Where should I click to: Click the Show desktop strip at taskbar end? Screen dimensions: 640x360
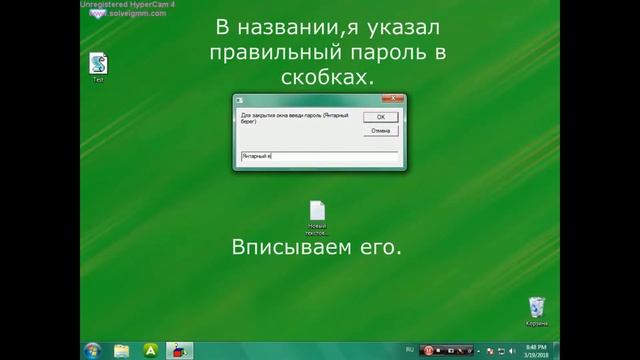pyautogui.click(x=556, y=351)
